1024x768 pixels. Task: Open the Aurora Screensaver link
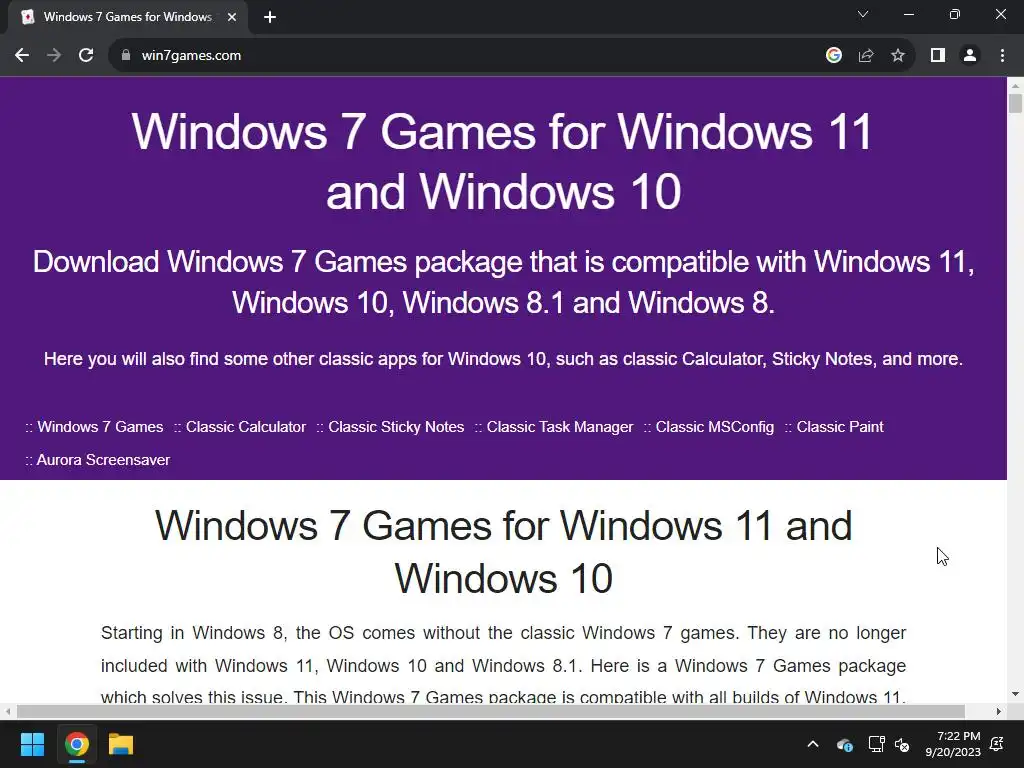(103, 460)
